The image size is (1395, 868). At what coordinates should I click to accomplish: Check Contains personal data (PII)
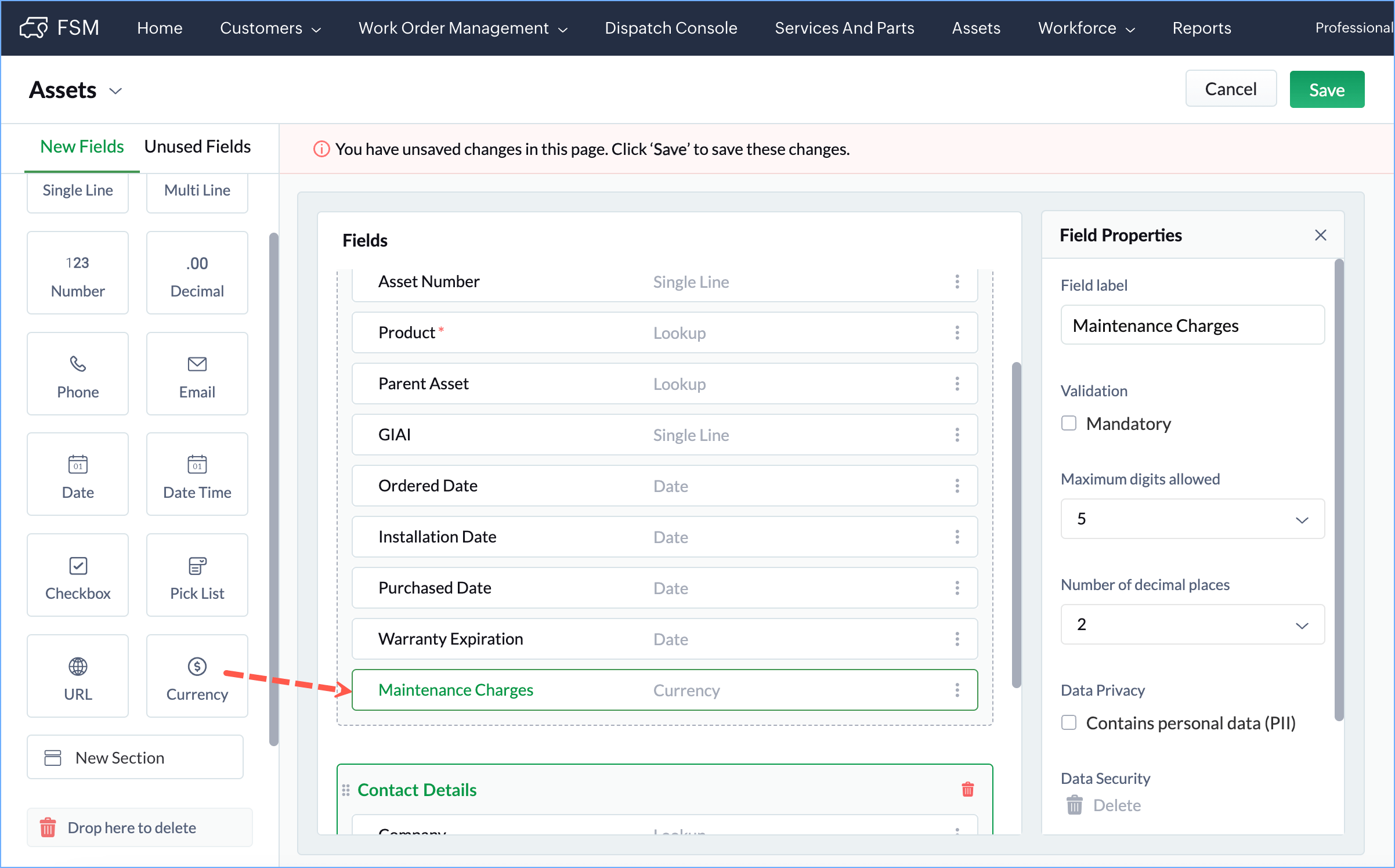[x=1069, y=723]
